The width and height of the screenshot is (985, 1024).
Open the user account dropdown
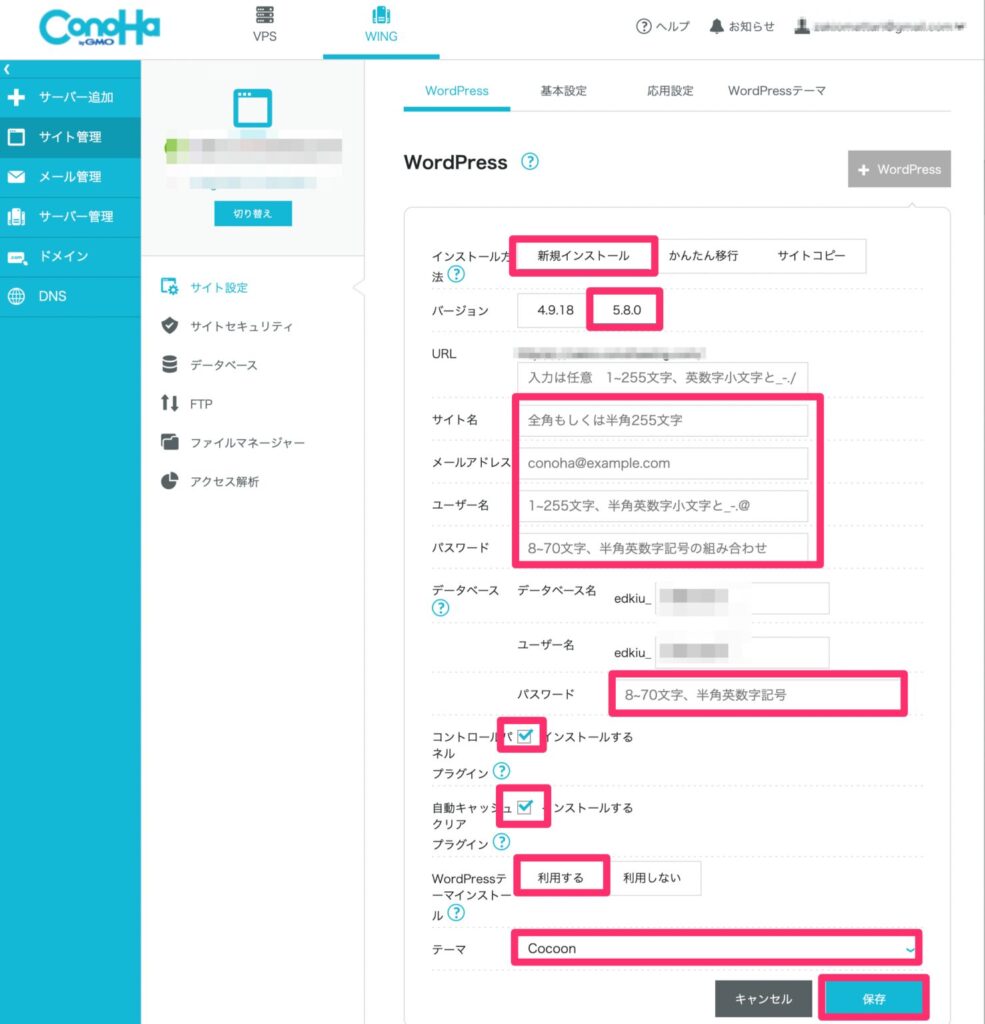pos(879,26)
